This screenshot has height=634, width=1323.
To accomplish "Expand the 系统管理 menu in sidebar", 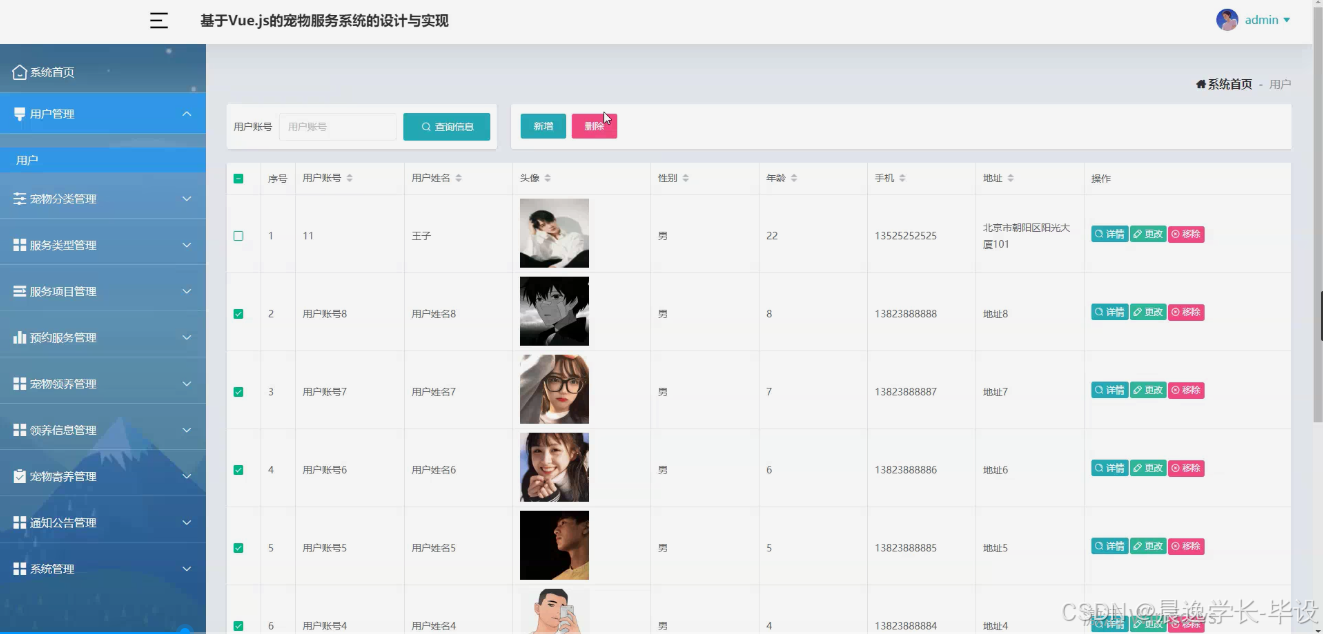I will [99, 568].
